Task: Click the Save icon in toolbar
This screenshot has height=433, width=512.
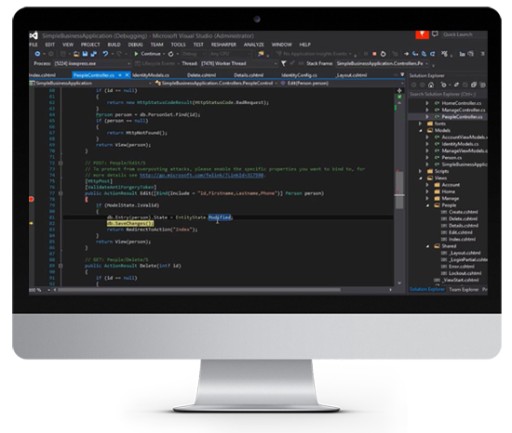Action: click(85, 54)
